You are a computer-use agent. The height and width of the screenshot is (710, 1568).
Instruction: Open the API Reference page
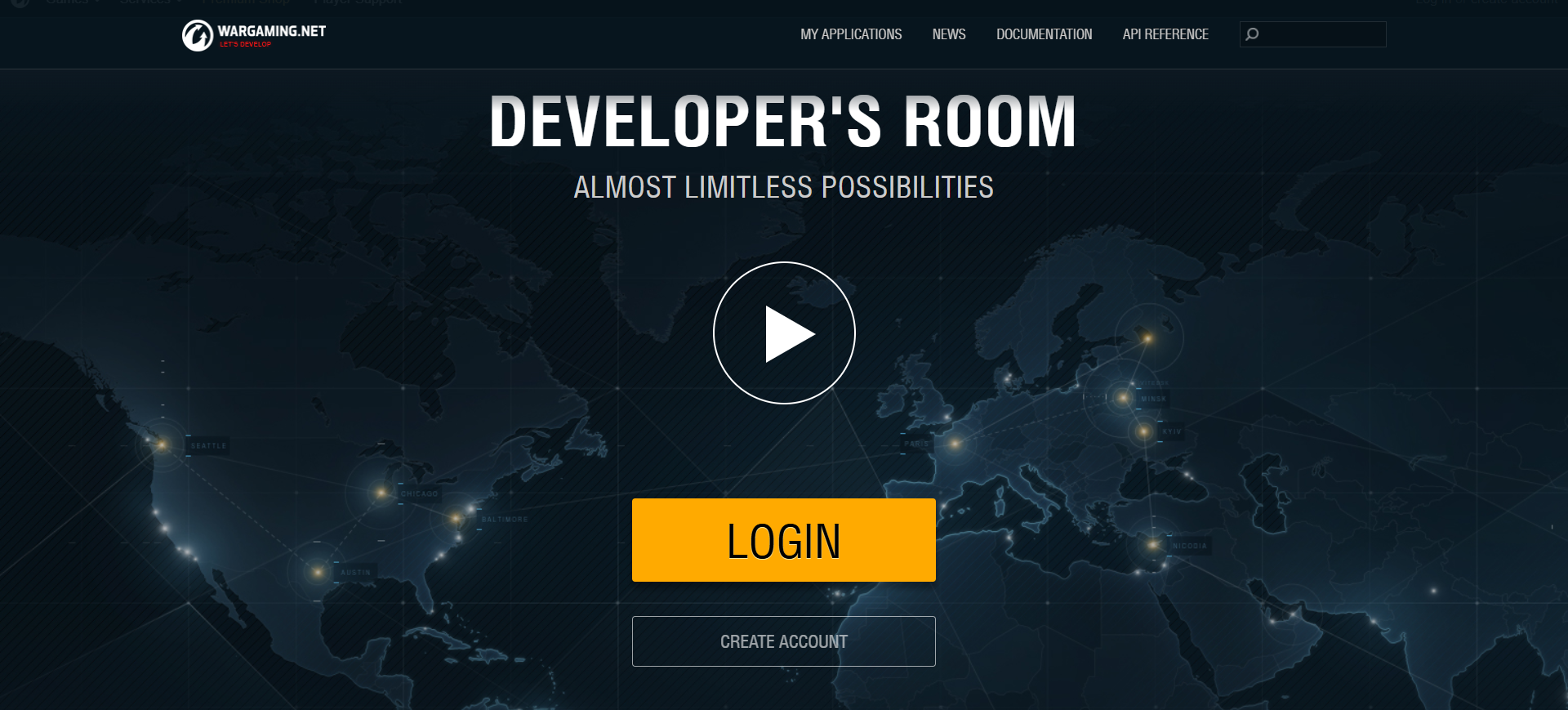[x=1165, y=34]
